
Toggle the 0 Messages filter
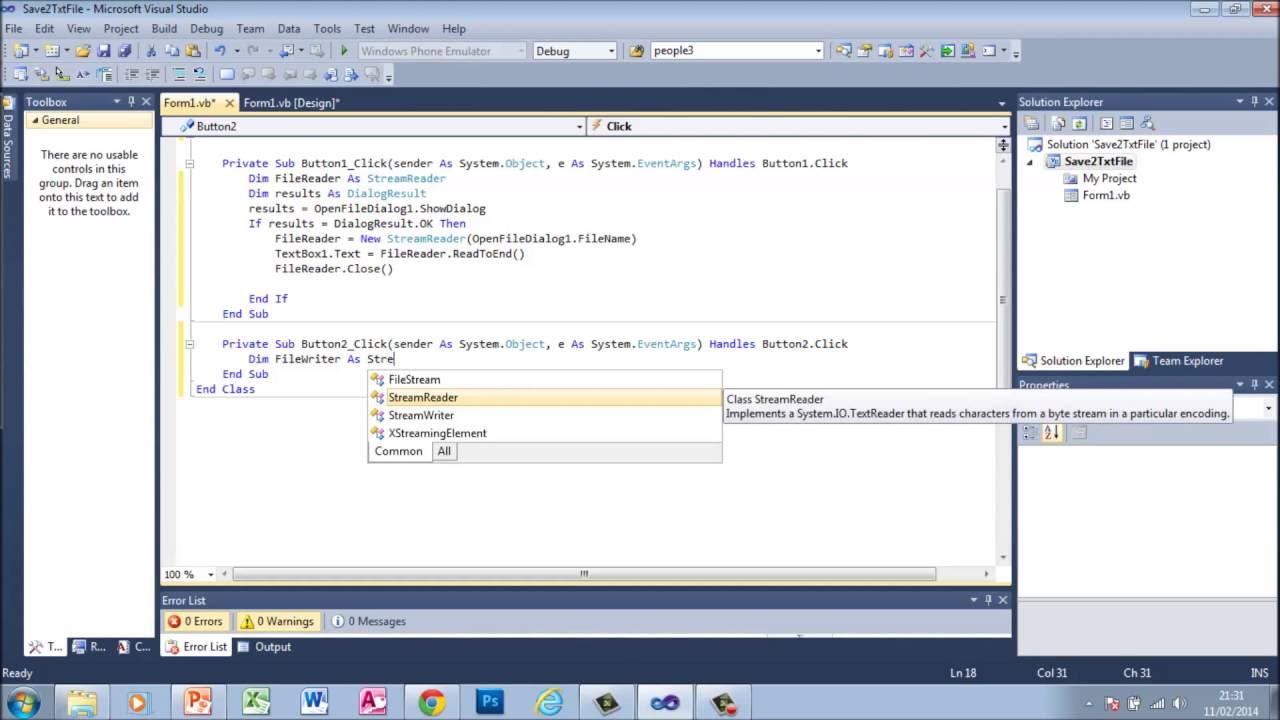point(368,621)
